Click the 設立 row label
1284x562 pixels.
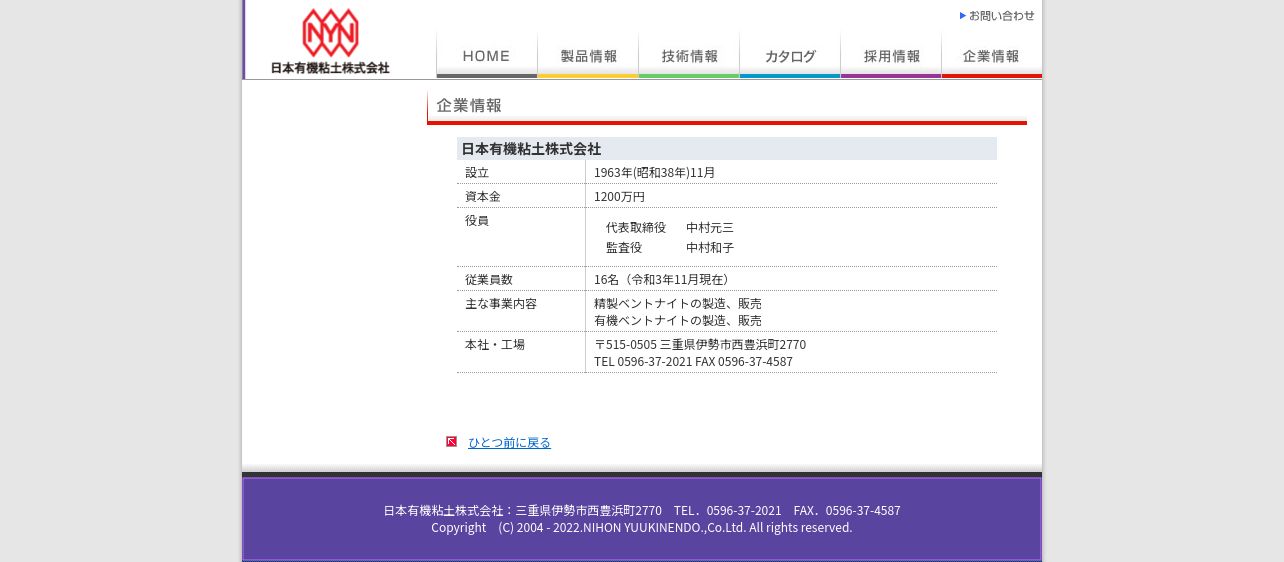coord(477,172)
